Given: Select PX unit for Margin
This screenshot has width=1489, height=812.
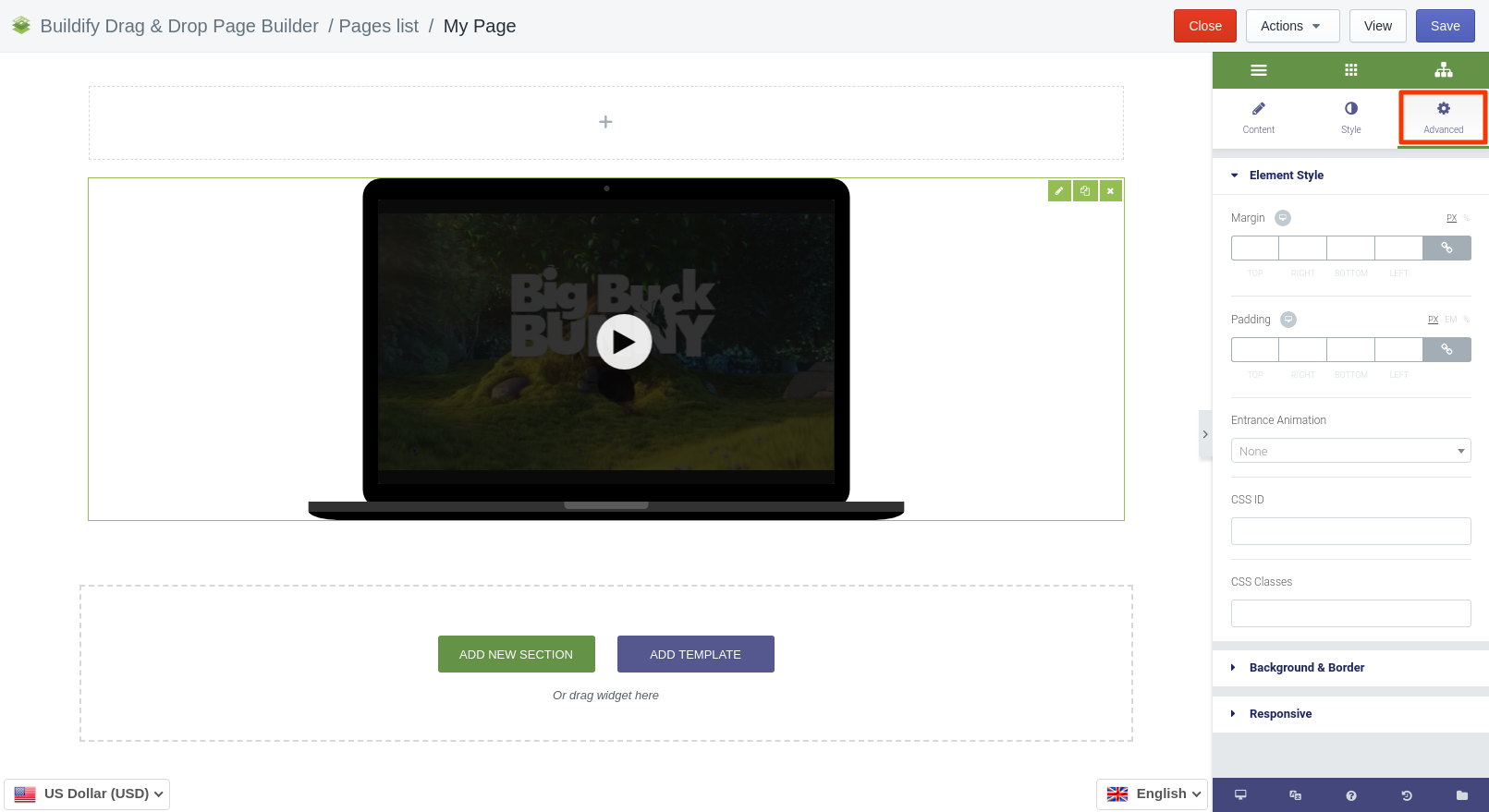Looking at the screenshot, I should click(1451, 218).
